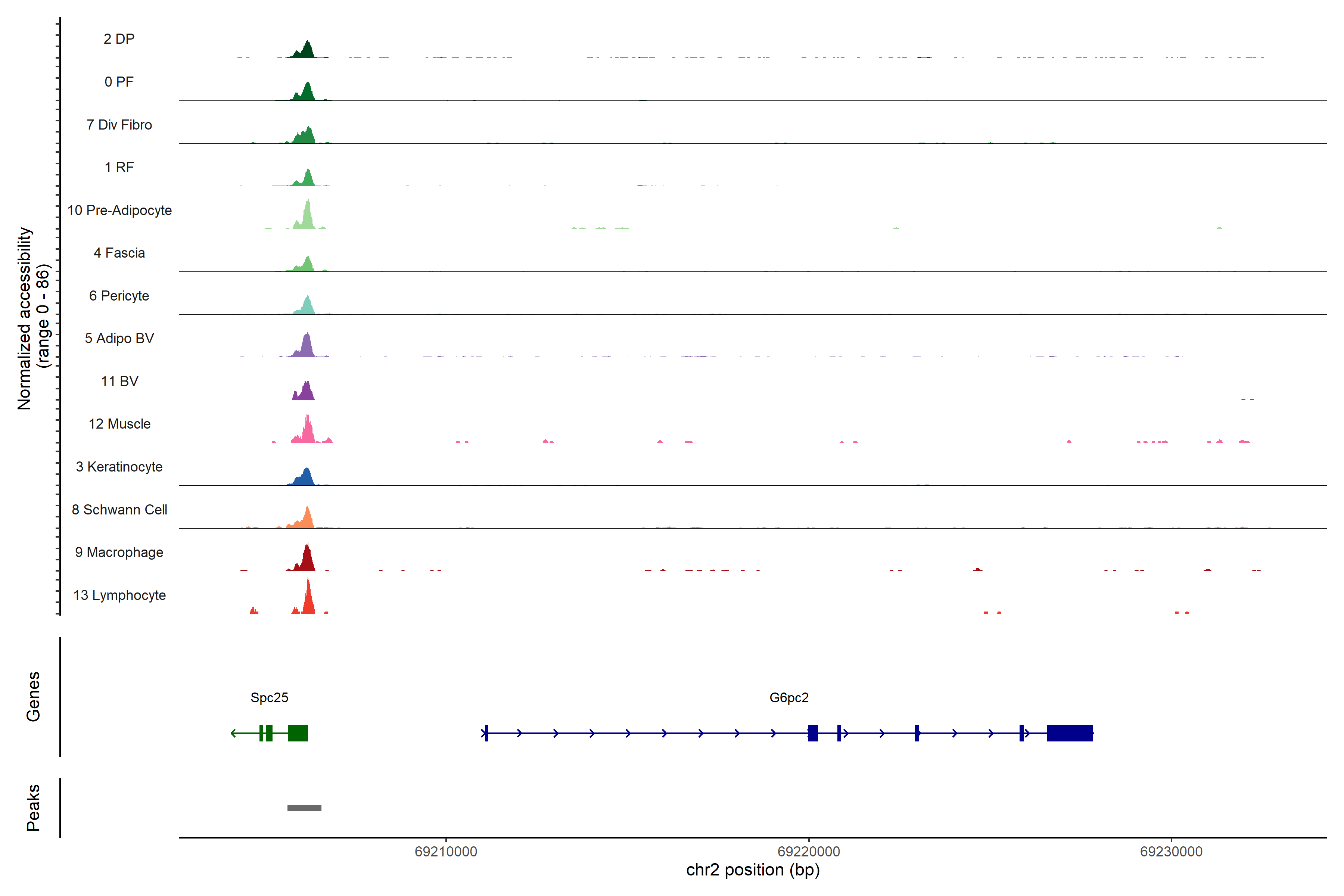Viewport: 1344px width, 896px height.
Task: Click the Spc25 gene label
Action: tap(269, 698)
